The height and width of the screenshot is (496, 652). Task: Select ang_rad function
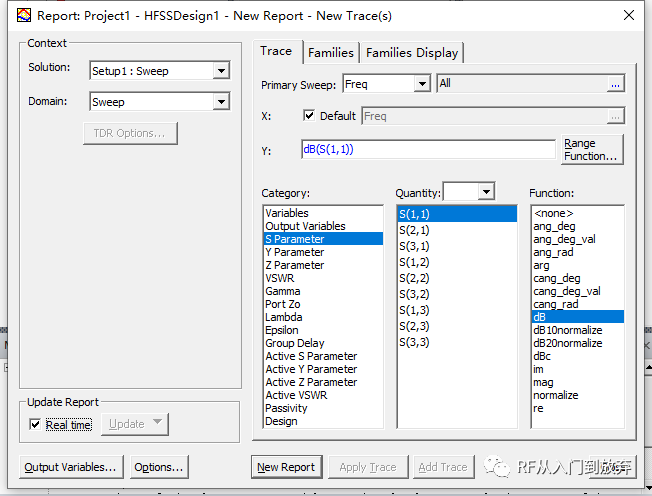click(x=578, y=252)
